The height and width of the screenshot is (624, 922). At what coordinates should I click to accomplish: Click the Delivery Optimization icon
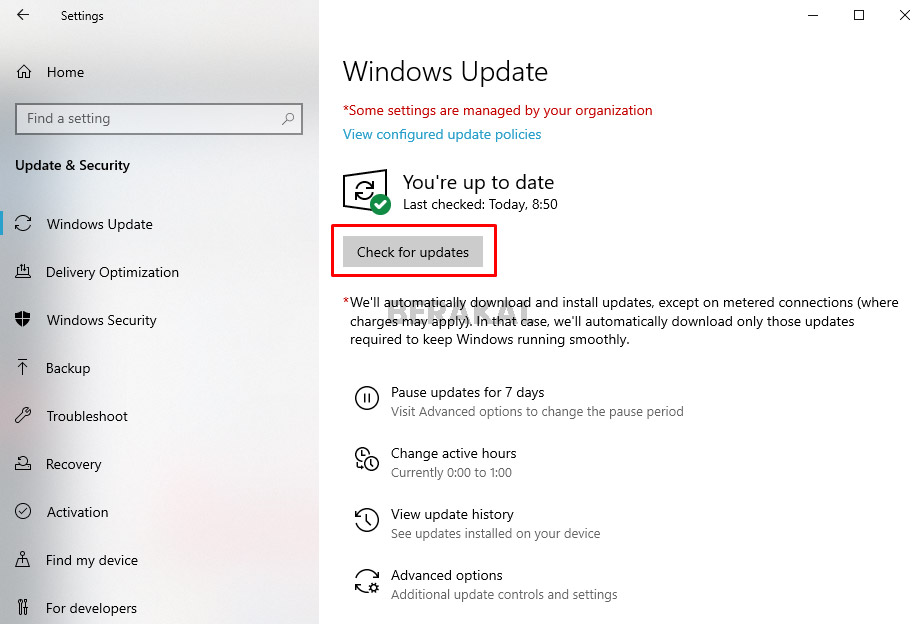click(23, 271)
